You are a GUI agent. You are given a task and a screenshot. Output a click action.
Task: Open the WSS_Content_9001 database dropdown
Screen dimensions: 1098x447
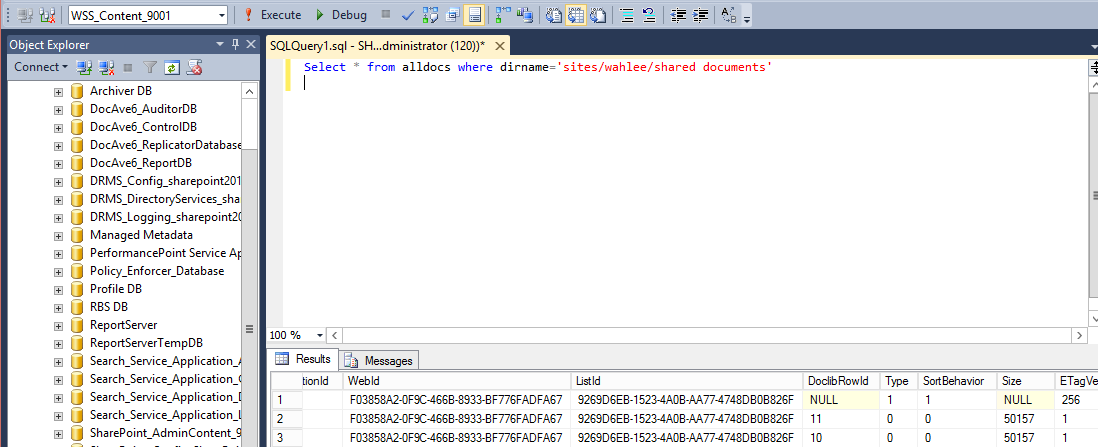pyautogui.click(x=222, y=15)
